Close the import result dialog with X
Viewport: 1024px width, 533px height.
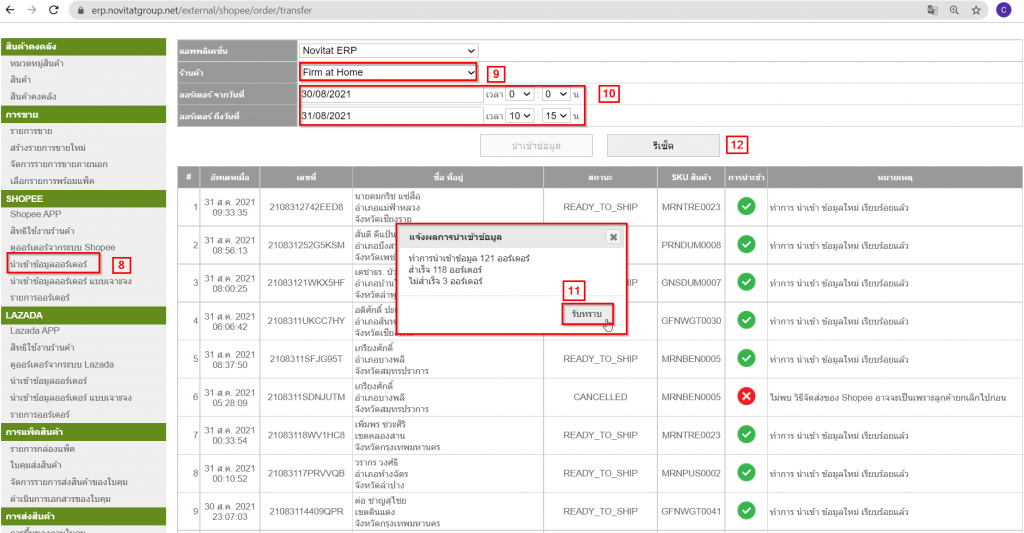pos(613,237)
